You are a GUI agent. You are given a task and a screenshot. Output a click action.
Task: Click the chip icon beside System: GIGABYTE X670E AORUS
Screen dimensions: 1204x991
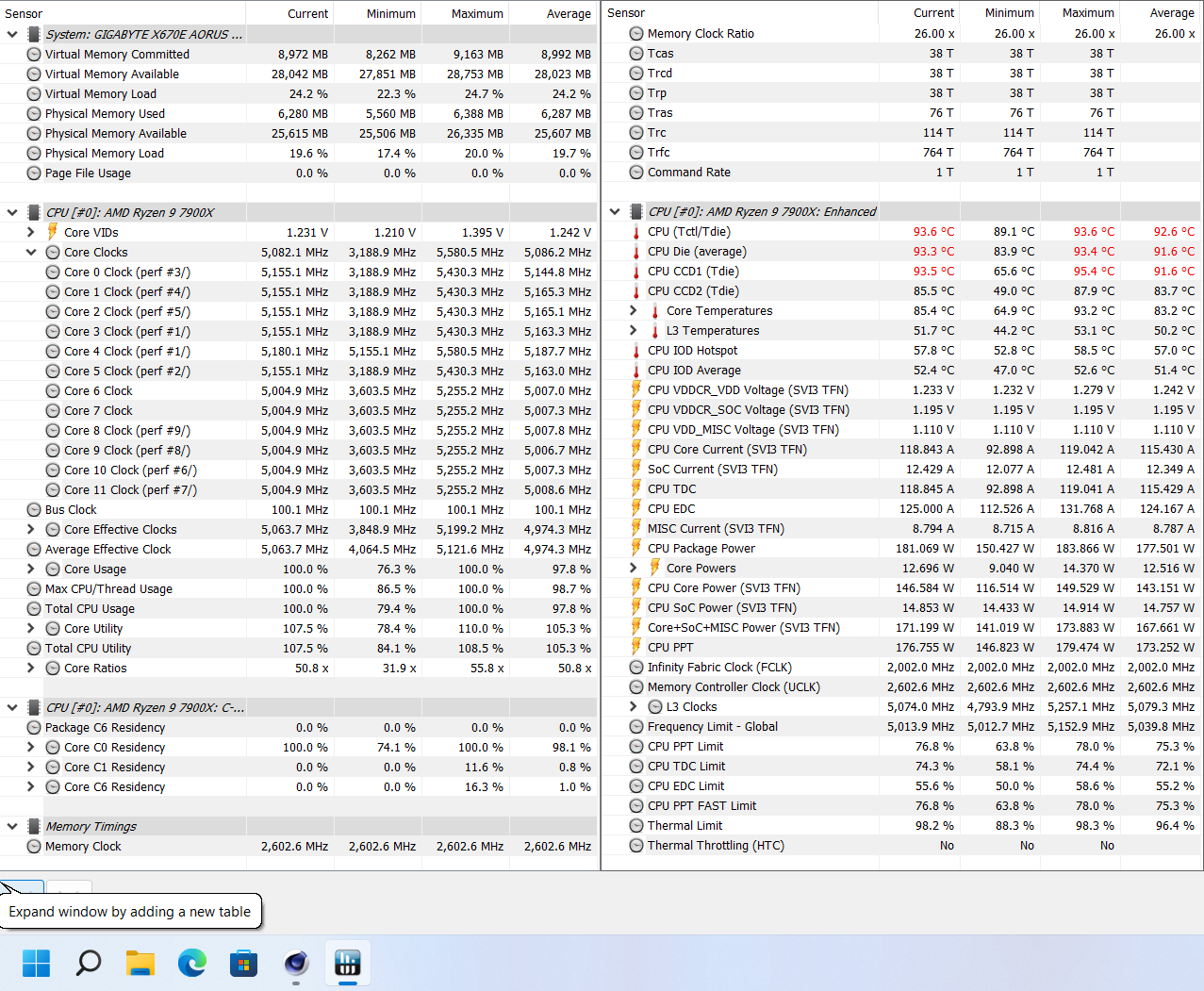34,34
